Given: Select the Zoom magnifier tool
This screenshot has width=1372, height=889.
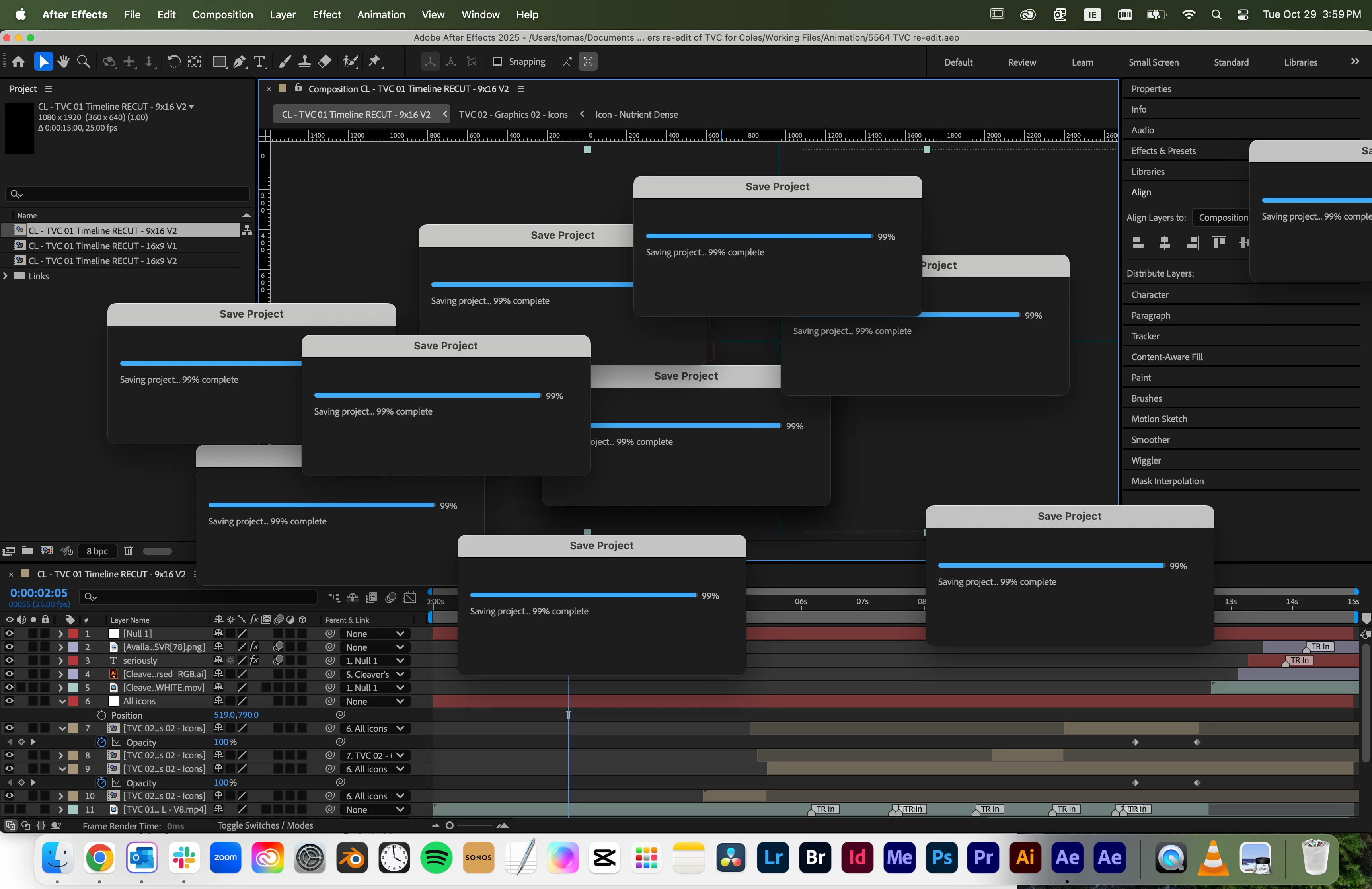Looking at the screenshot, I should pyautogui.click(x=84, y=62).
